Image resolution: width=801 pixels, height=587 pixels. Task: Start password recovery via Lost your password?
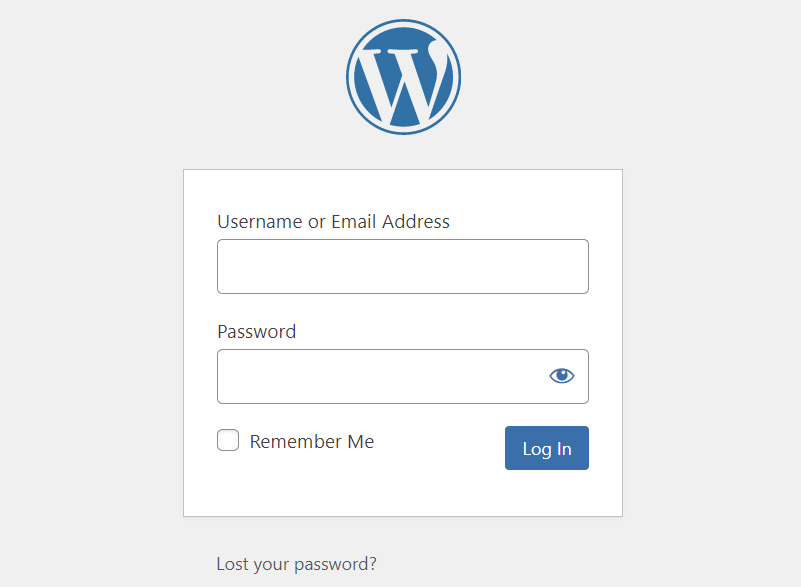click(x=296, y=564)
